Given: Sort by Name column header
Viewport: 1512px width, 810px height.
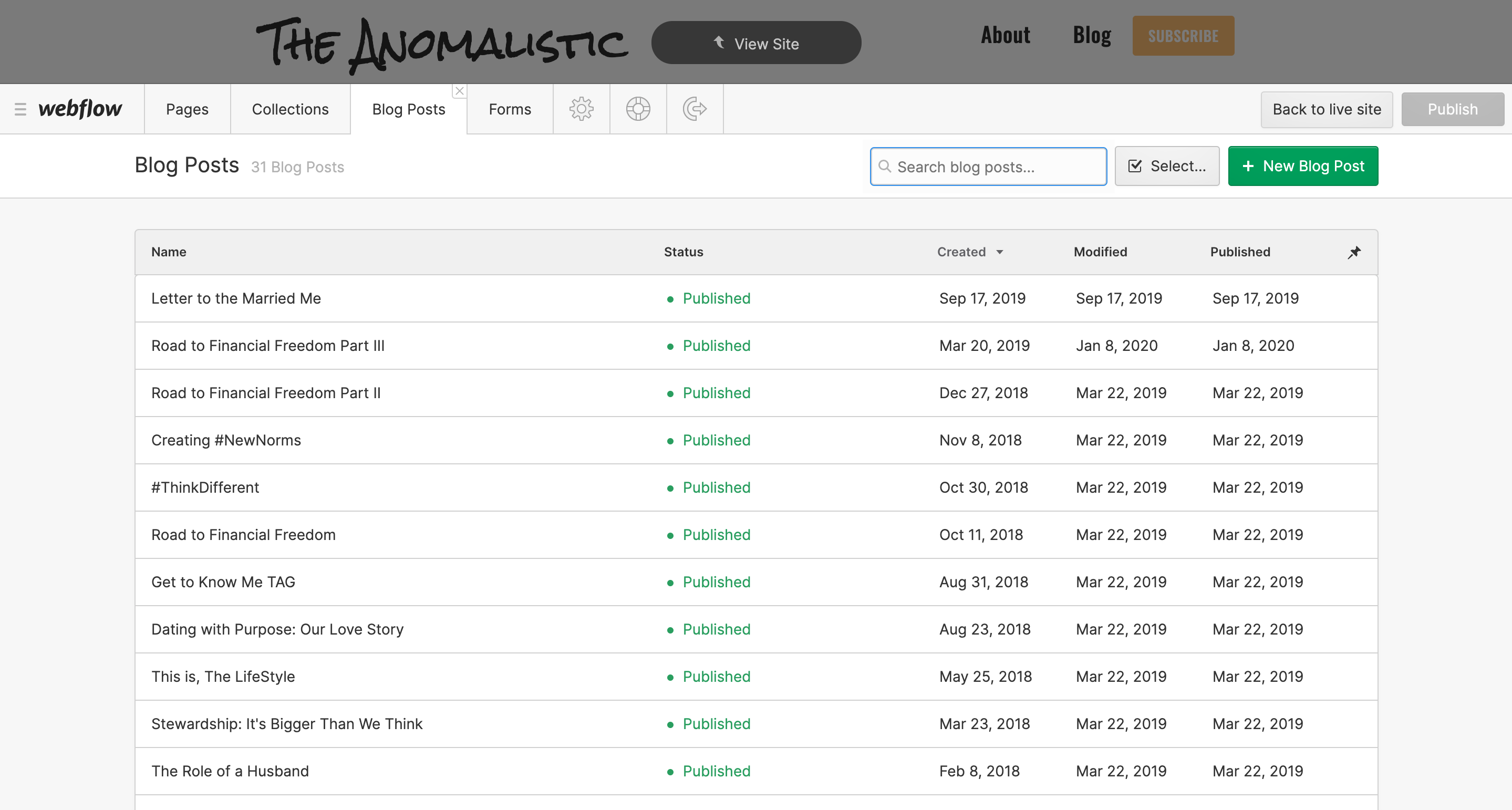Looking at the screenshot, I should (169, 252).
